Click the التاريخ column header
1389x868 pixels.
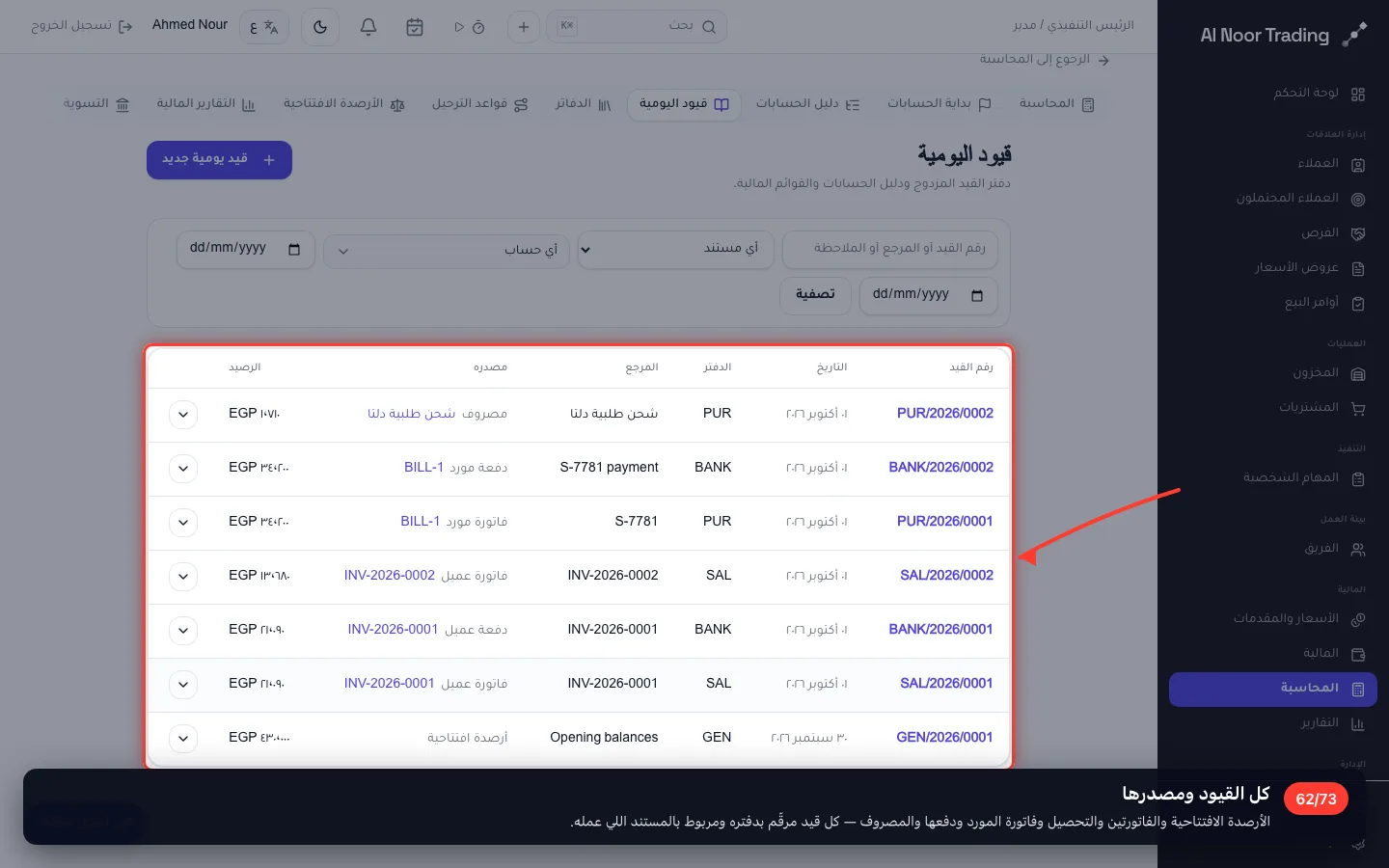pyautogui.click(x=831, y=367)
